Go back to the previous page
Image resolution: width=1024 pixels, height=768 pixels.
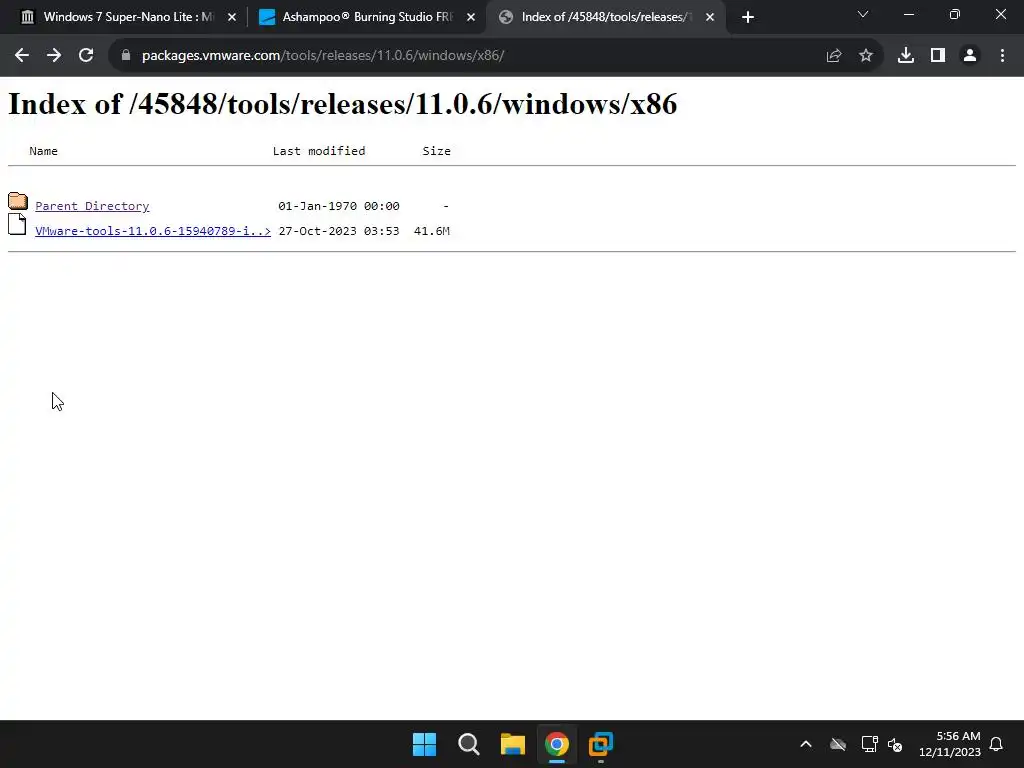pos(22,56)
